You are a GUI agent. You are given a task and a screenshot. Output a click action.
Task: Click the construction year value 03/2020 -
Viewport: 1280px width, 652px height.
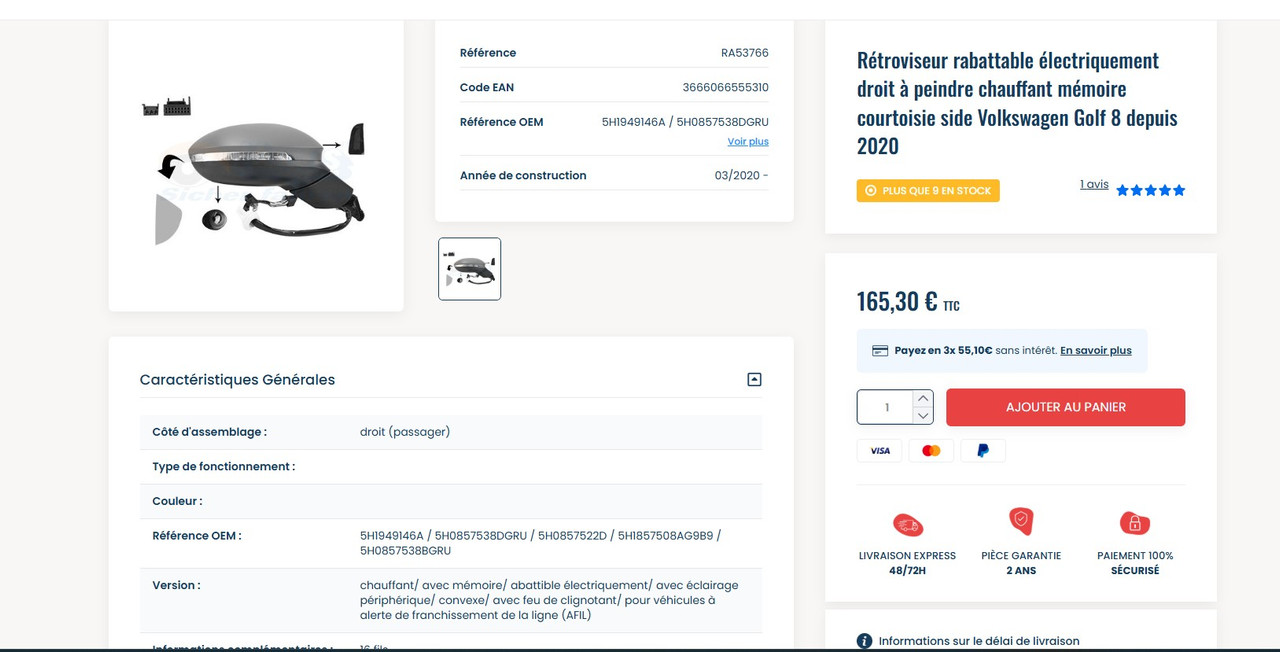741,176
